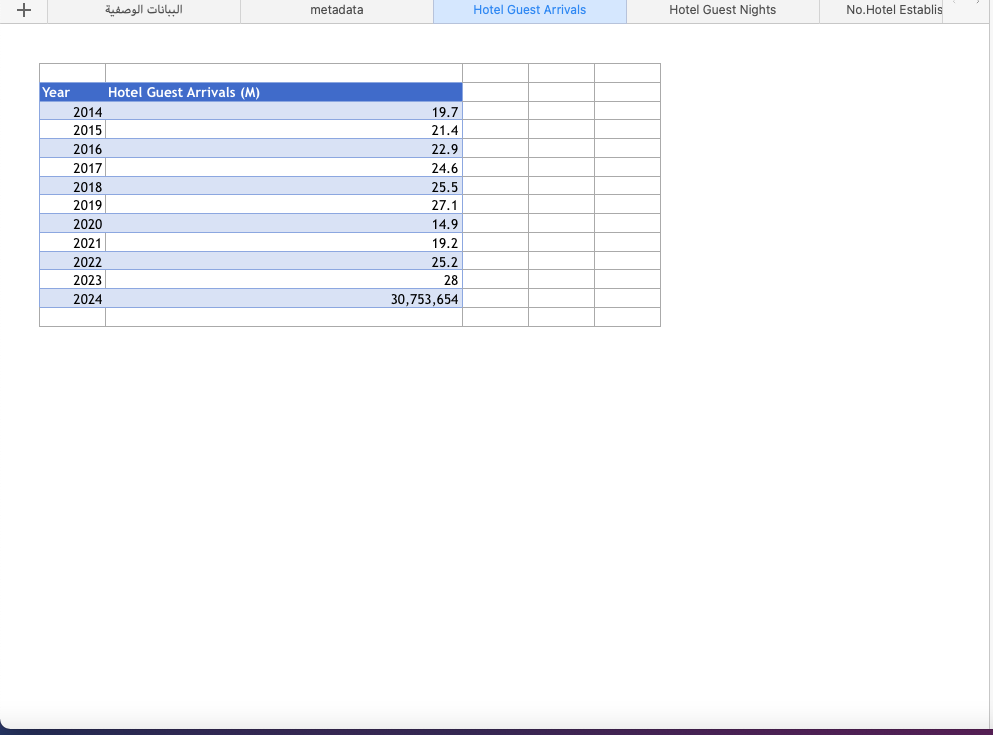
Task: Select the 2019 year cell
Action: (72, 205)
